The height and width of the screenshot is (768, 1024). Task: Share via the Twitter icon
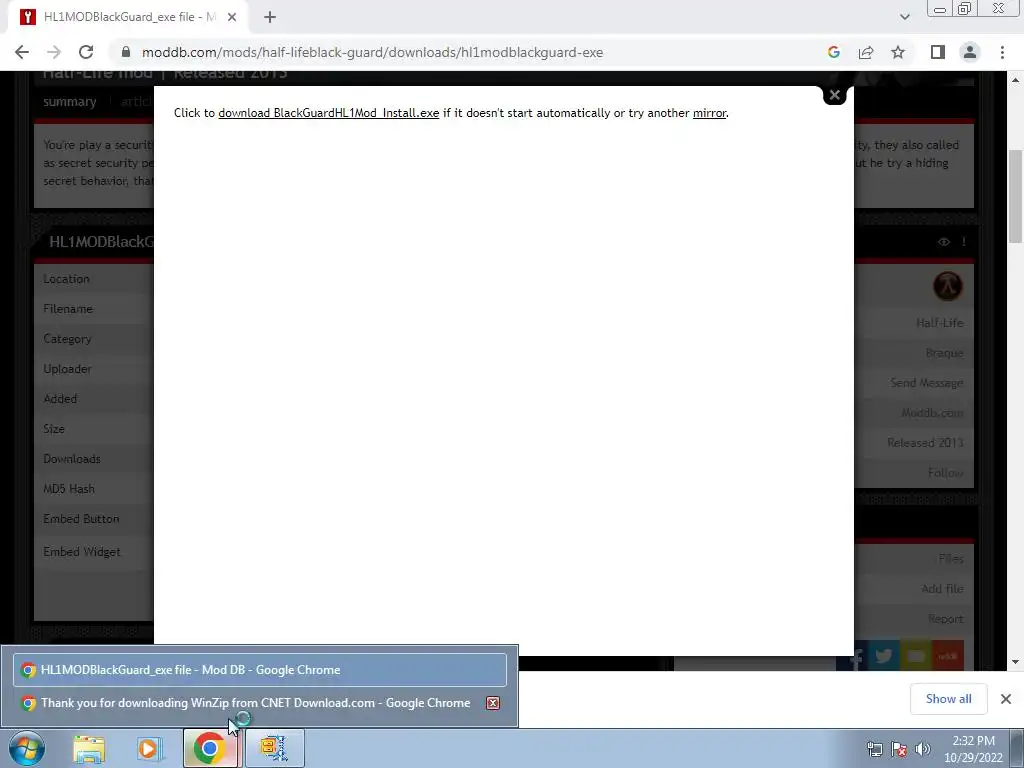(884, 656)
